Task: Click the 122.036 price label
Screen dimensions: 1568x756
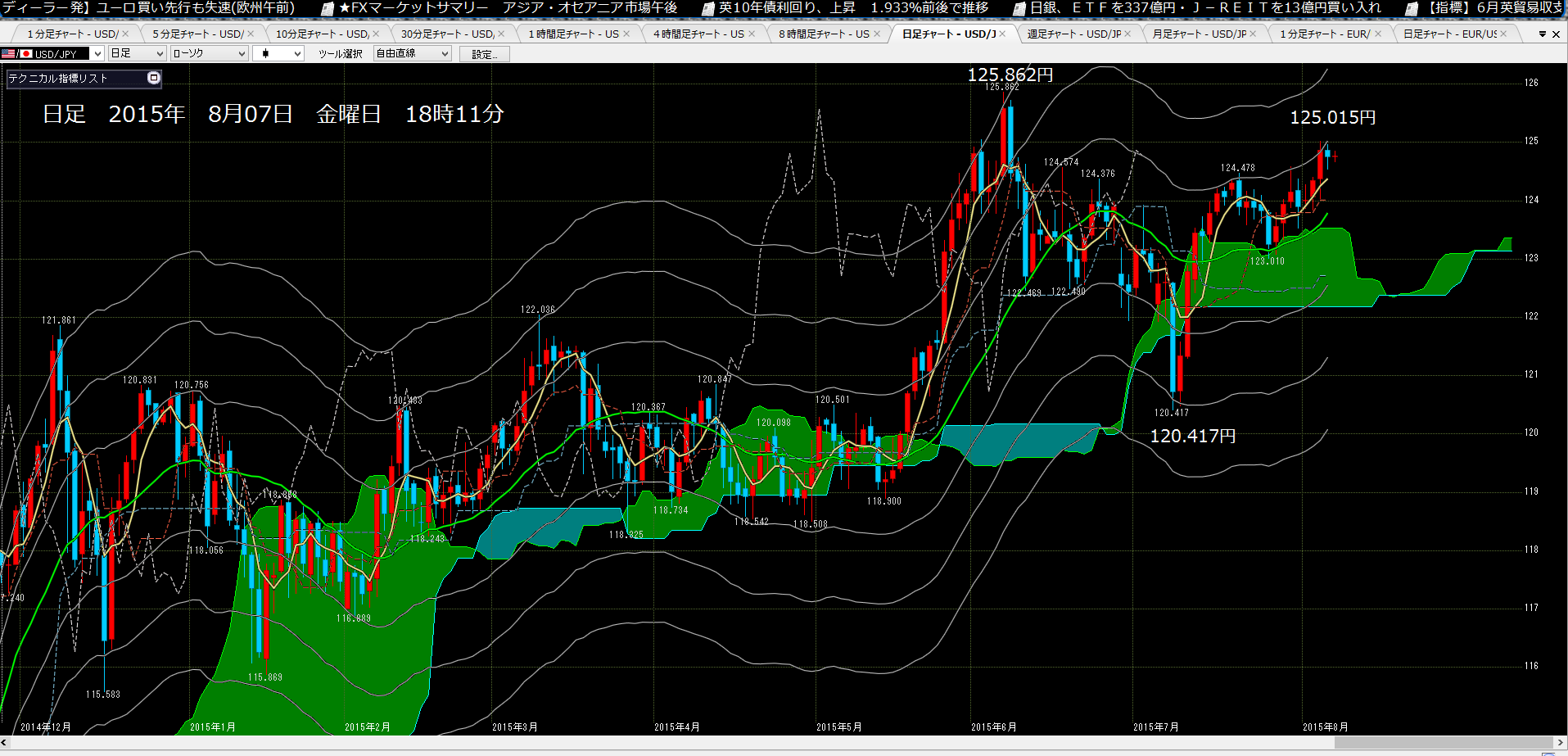Action: pos(537,310)
